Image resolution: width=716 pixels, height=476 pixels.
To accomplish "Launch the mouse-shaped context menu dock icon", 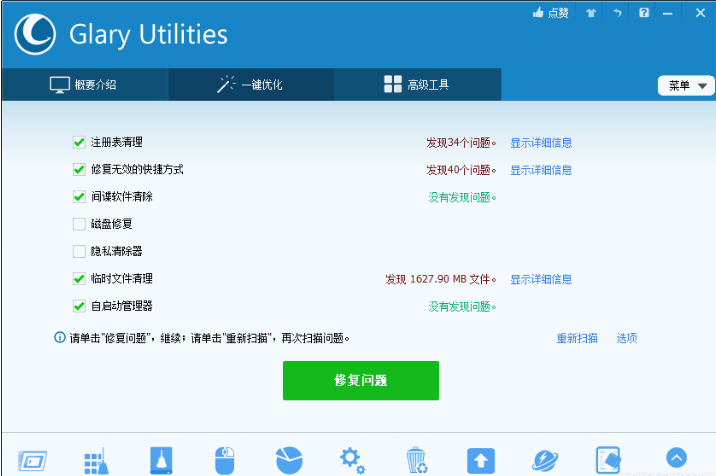I will click(225, 460).
